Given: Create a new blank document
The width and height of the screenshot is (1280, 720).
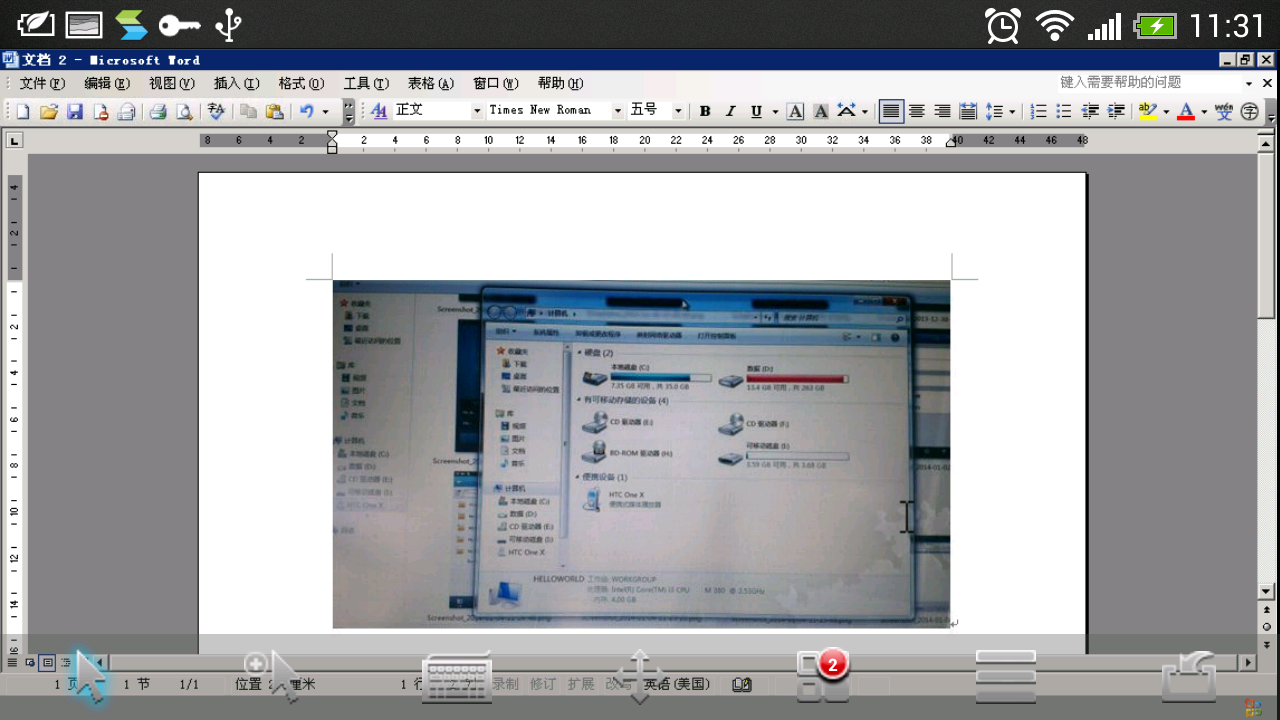Looking at the screenshot, I should point(22,111).
